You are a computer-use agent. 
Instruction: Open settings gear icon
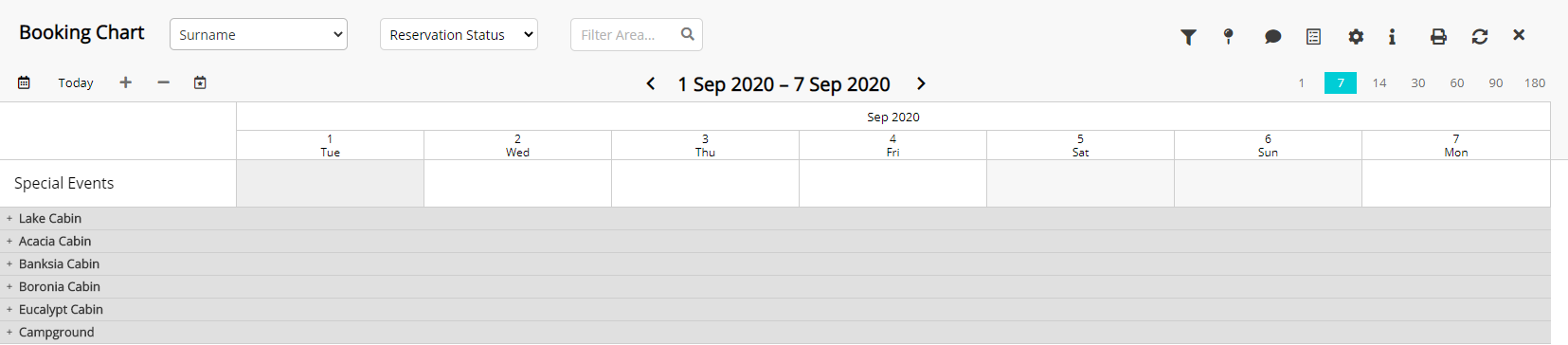click(1356, 36)
